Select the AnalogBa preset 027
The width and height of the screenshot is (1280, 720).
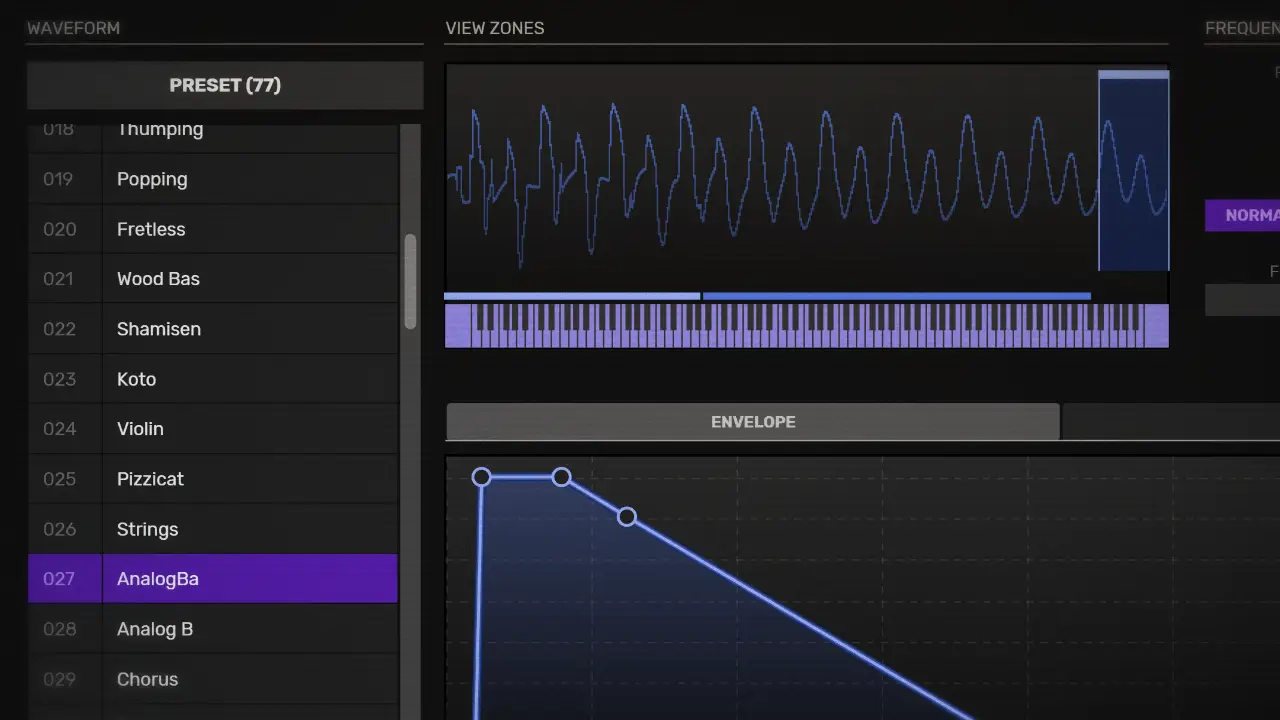click(x=212, y=579)
